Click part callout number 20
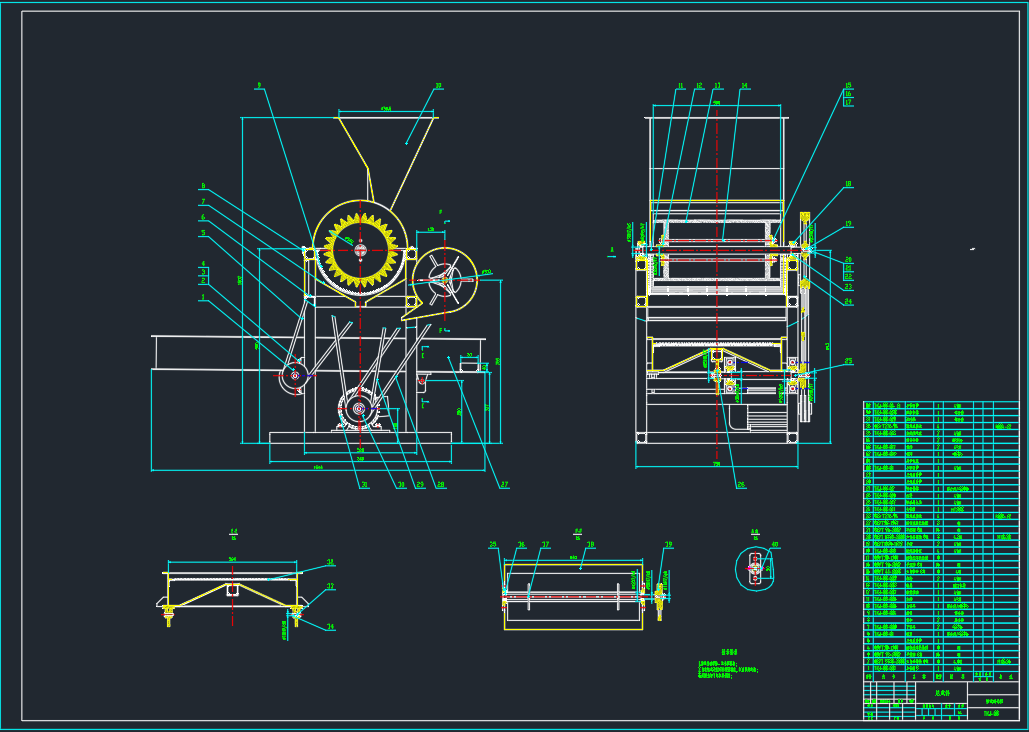 849,259
